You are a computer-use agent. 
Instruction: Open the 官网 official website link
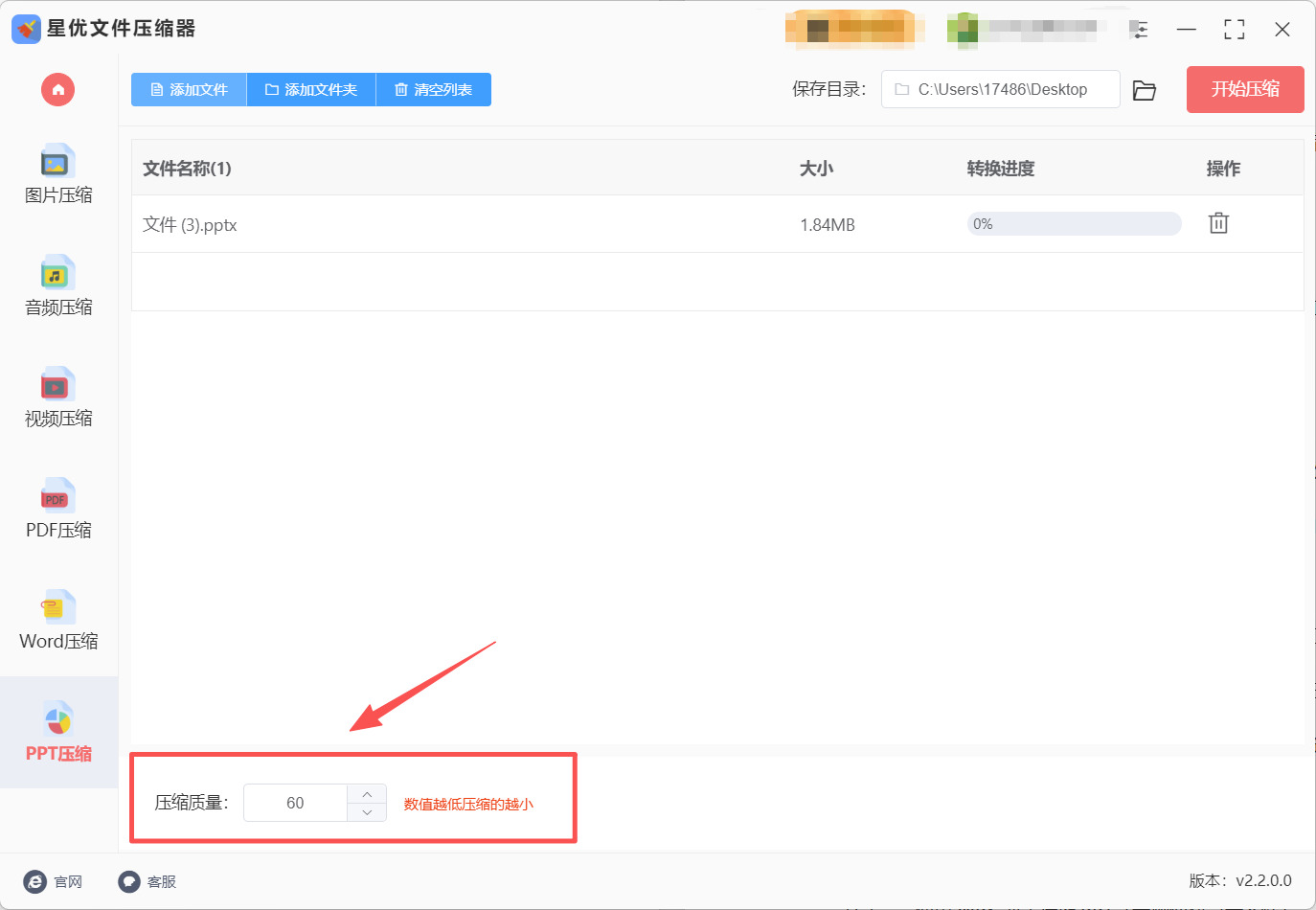click(x=54, y=881)
